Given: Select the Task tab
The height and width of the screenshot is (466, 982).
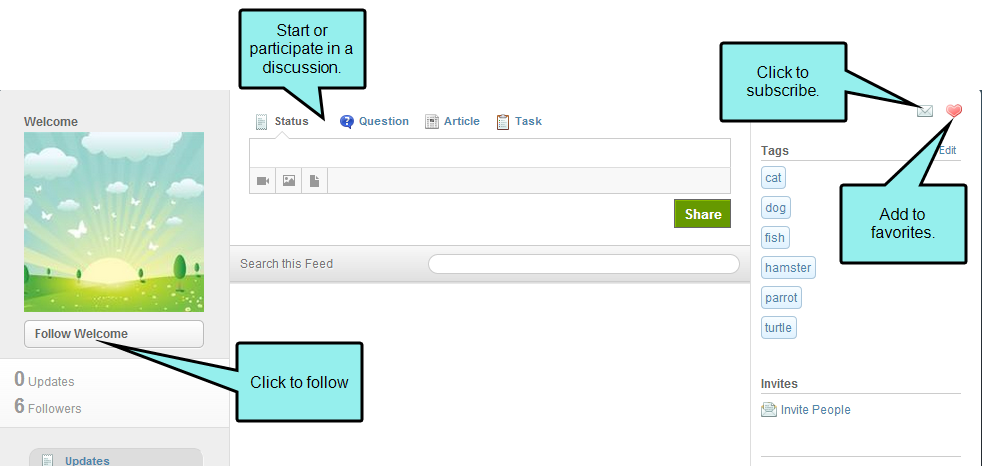Looking at the screenshot, I should pos(519,122).
